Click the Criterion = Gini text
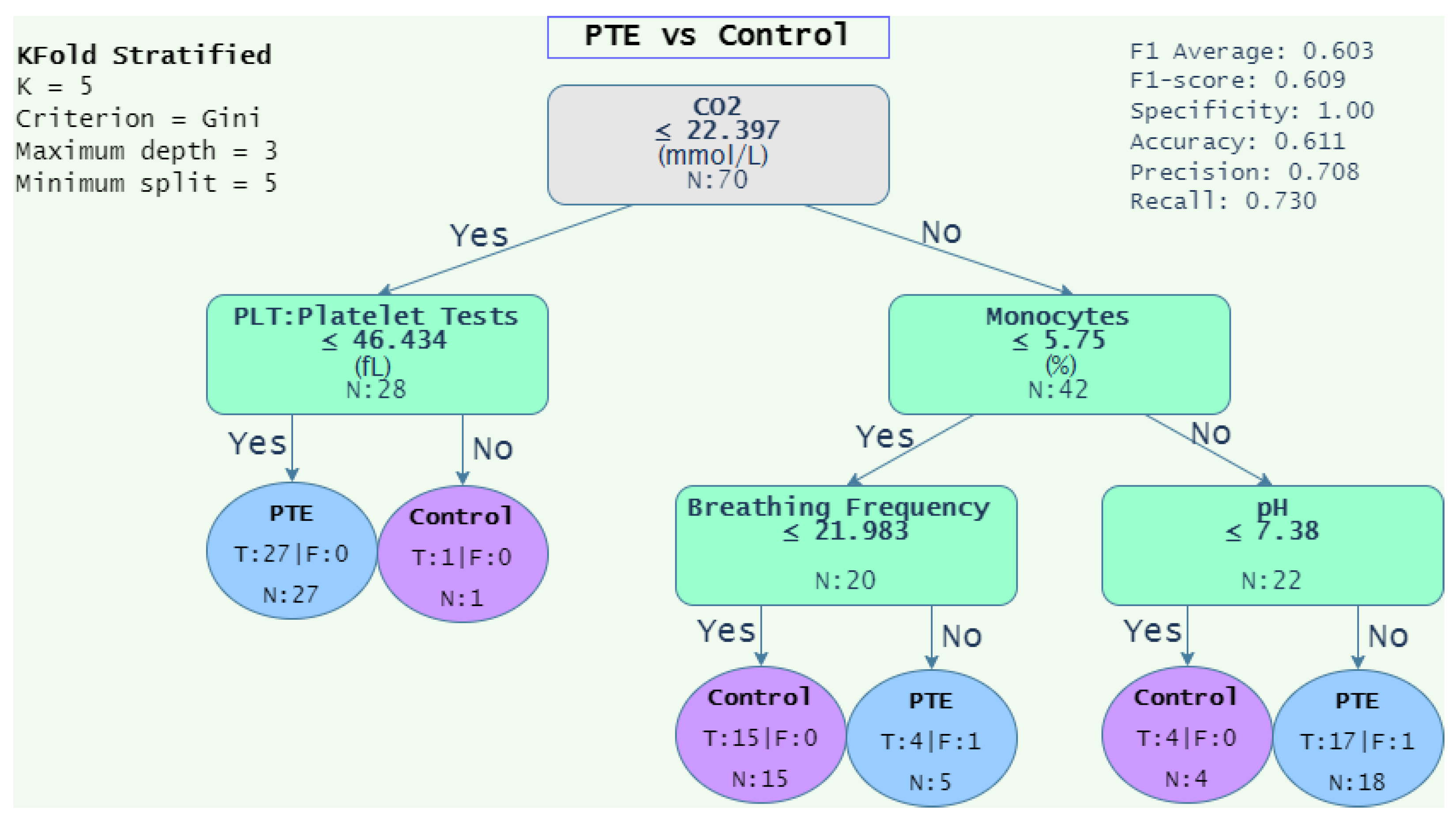1456x820 pixels. pos(138,119)
